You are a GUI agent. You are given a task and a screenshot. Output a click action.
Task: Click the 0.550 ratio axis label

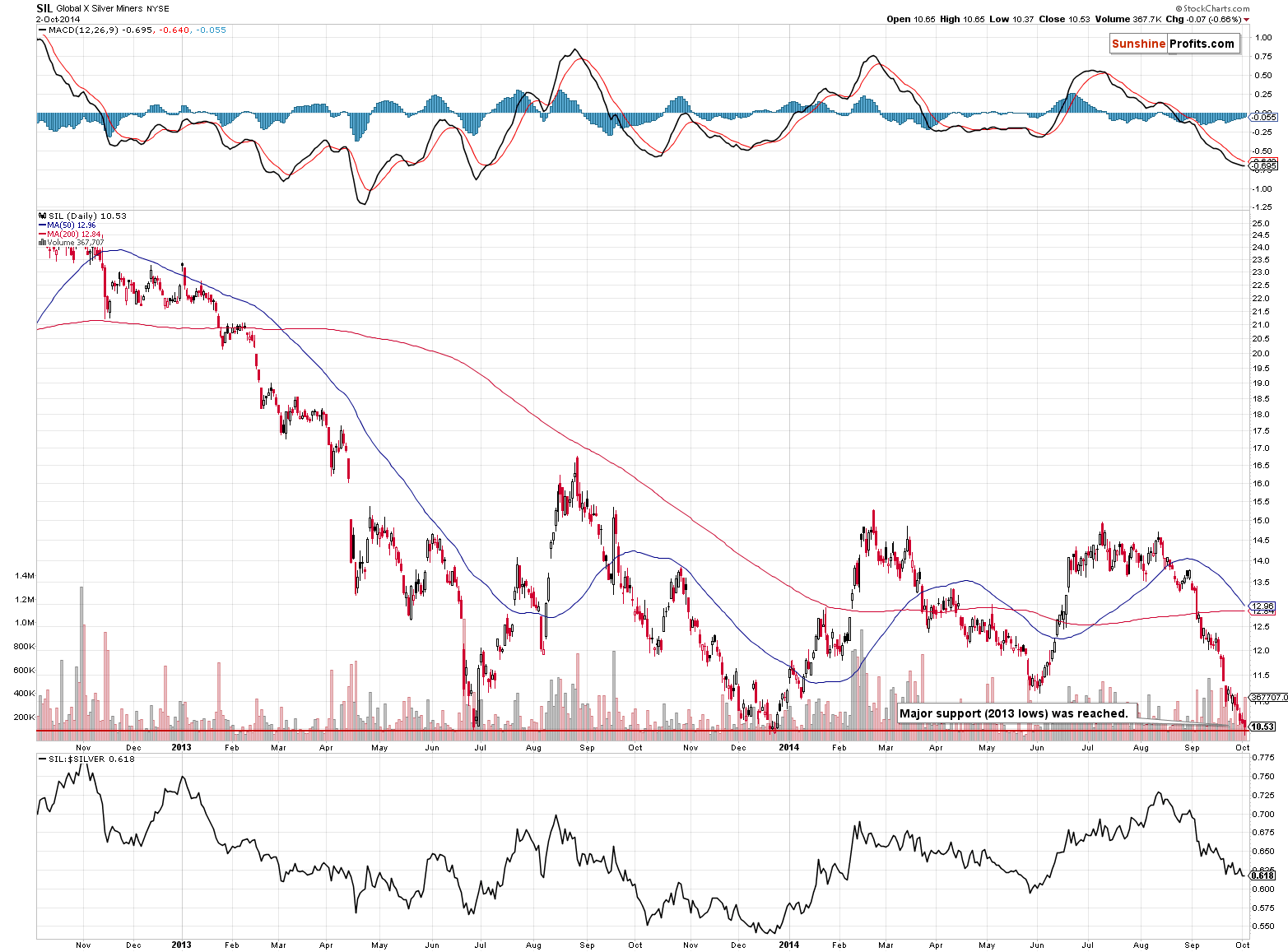coord(1263,926)
